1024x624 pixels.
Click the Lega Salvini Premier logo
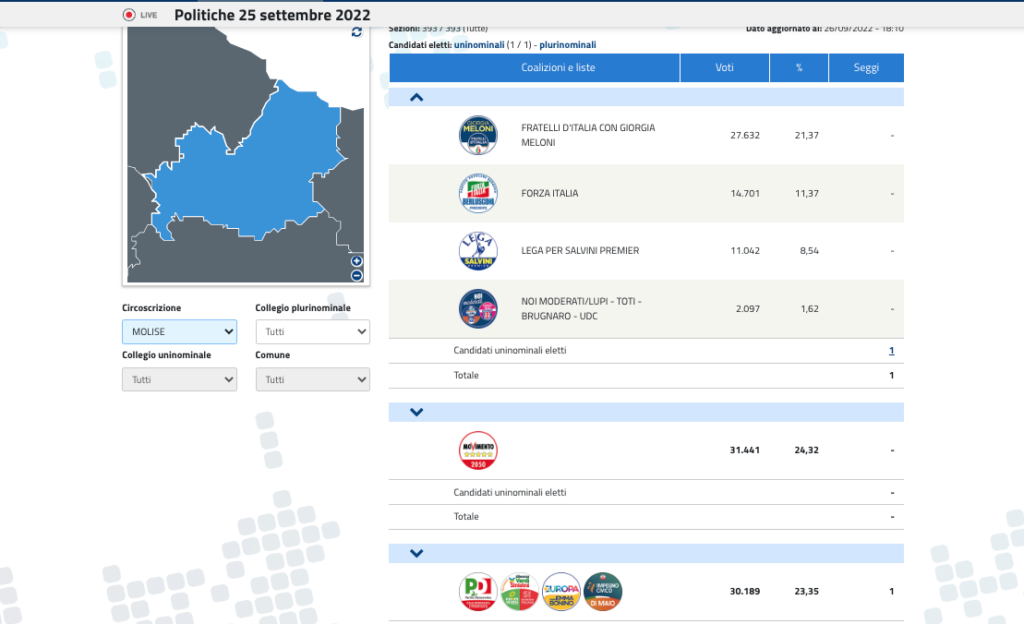[x=478, y=251]
